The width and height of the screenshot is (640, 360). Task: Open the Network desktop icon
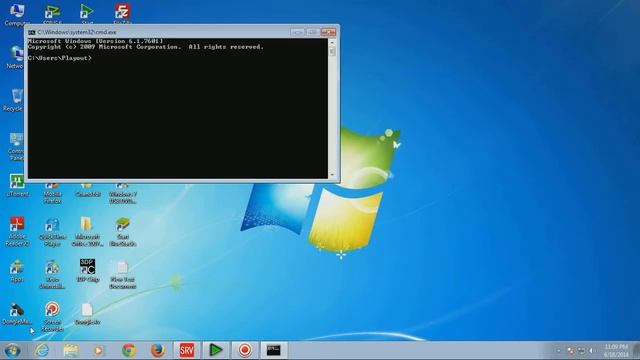(16, 57)
